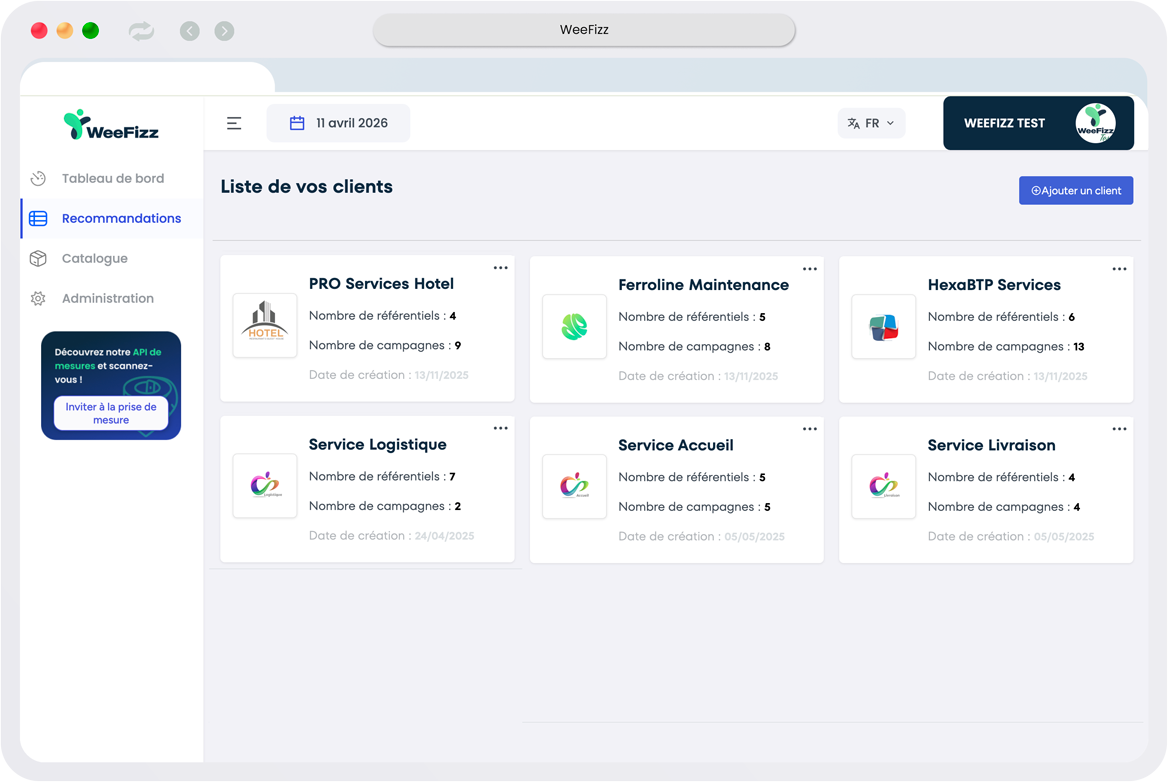
Task: Click the HOTEL logo thumbnail on PRO Services Hotel
Action: [264, 325]
